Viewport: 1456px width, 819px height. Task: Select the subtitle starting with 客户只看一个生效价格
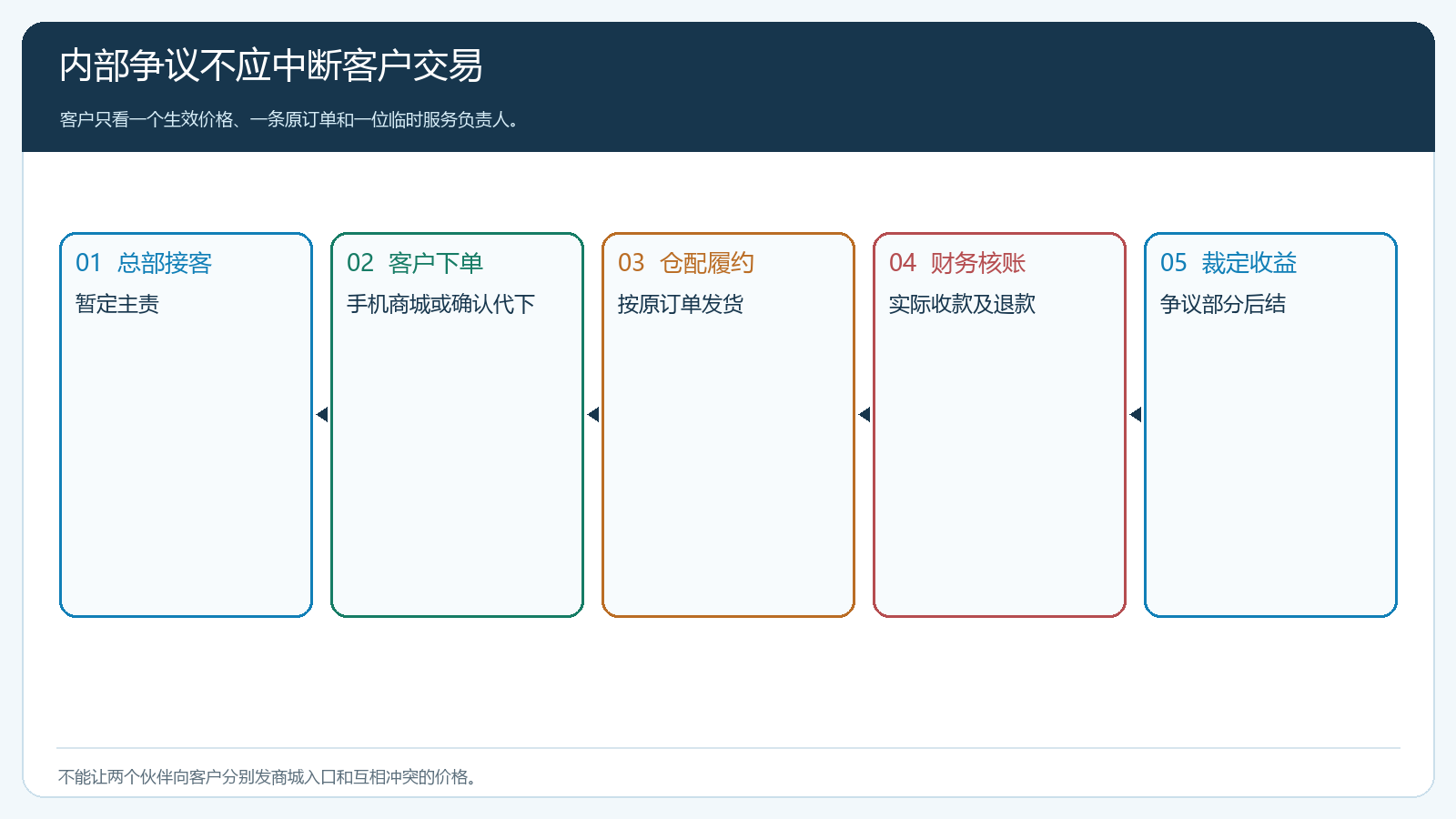click(291, 120)
